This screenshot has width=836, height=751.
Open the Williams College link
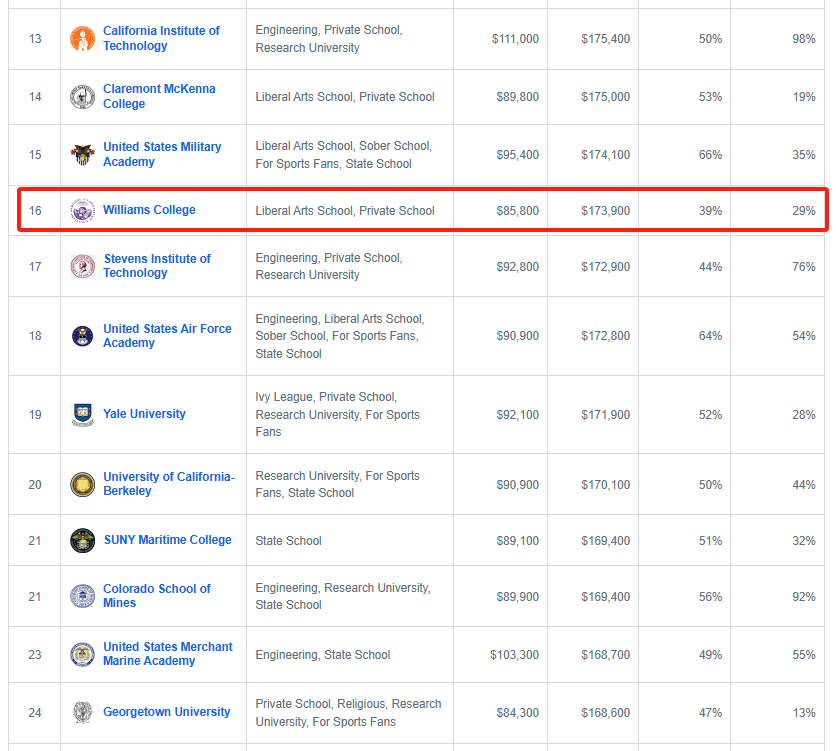(x=149, y=210)
